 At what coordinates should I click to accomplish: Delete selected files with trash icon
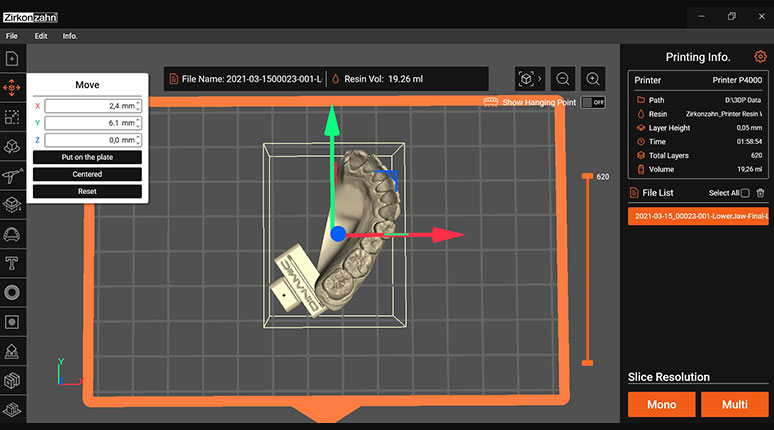click(x=761, y=193)
